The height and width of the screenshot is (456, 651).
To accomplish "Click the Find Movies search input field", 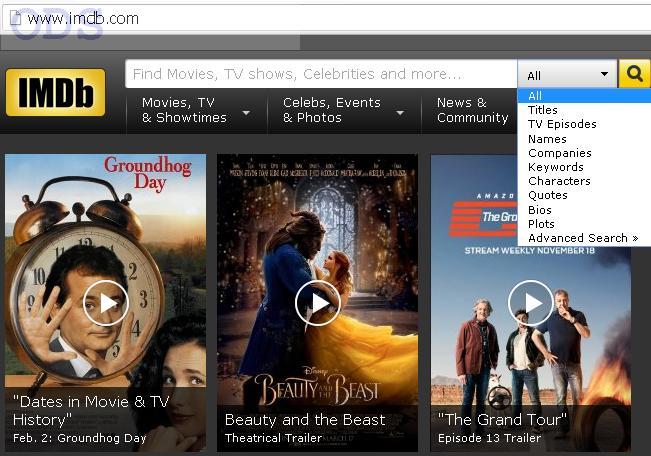I will (x=320, y=74).
